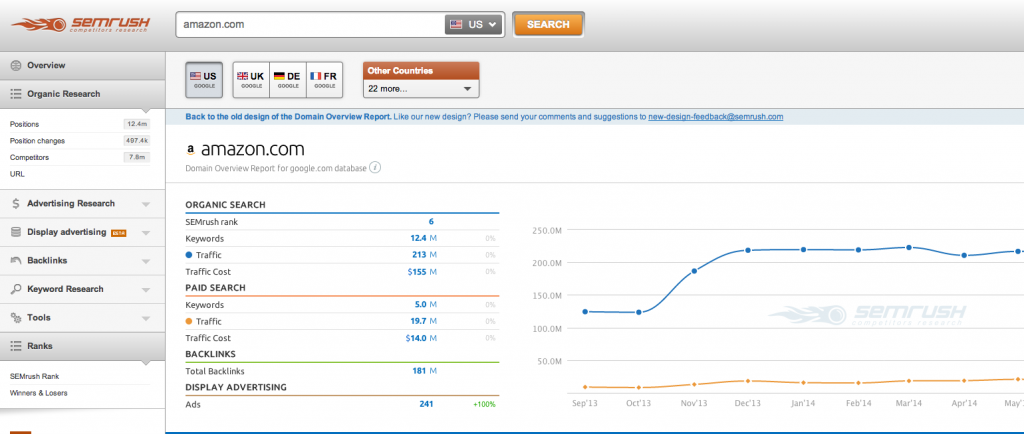This screenshot has height=434, width=1024.
Task: Click the SEMrush rank value 6
Action: (431, 222)
